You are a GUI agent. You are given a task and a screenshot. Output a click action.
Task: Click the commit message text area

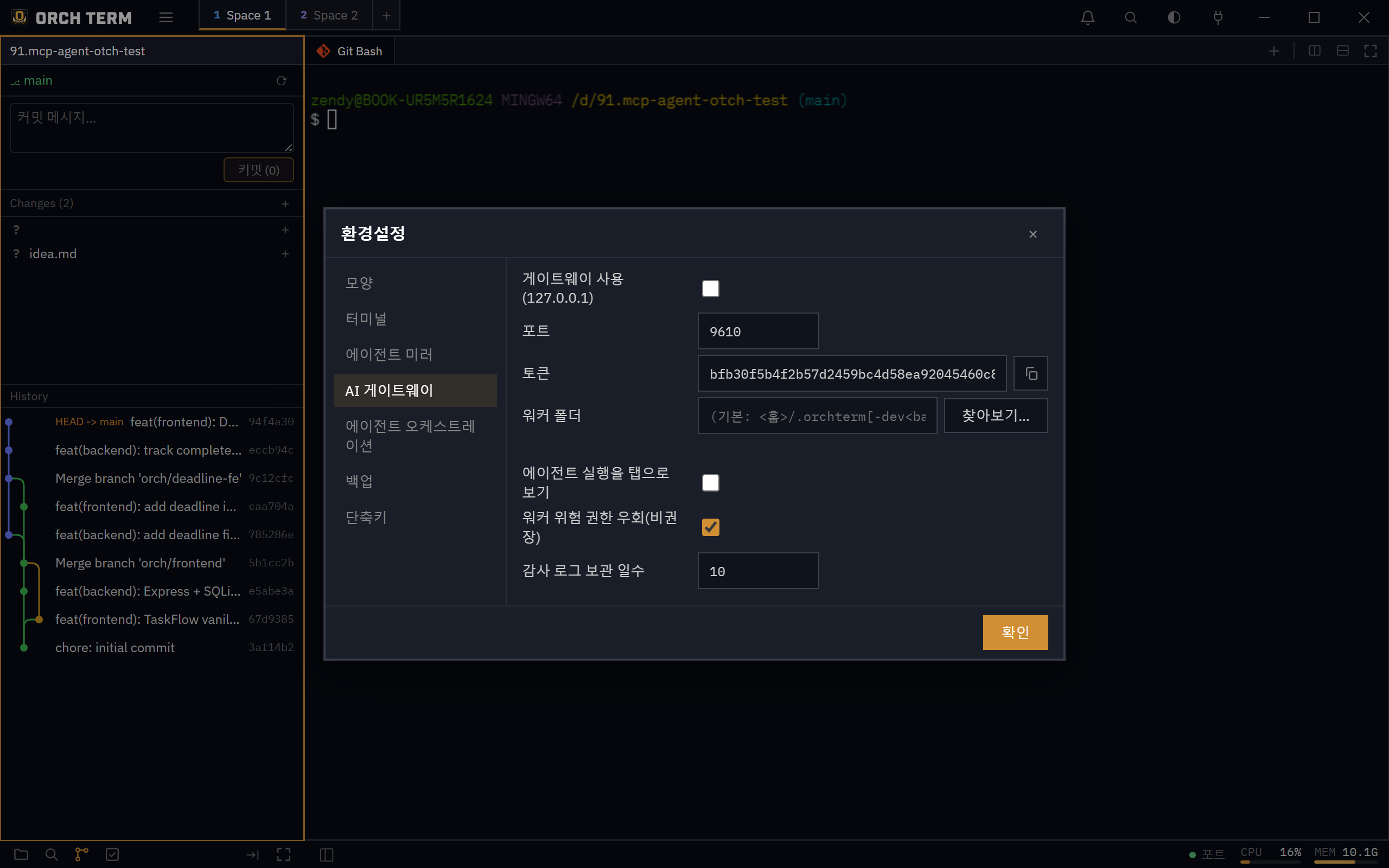pos(151,128)
